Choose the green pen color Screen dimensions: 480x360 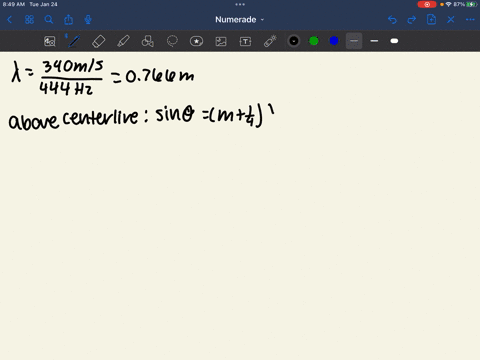pos(314,41)
